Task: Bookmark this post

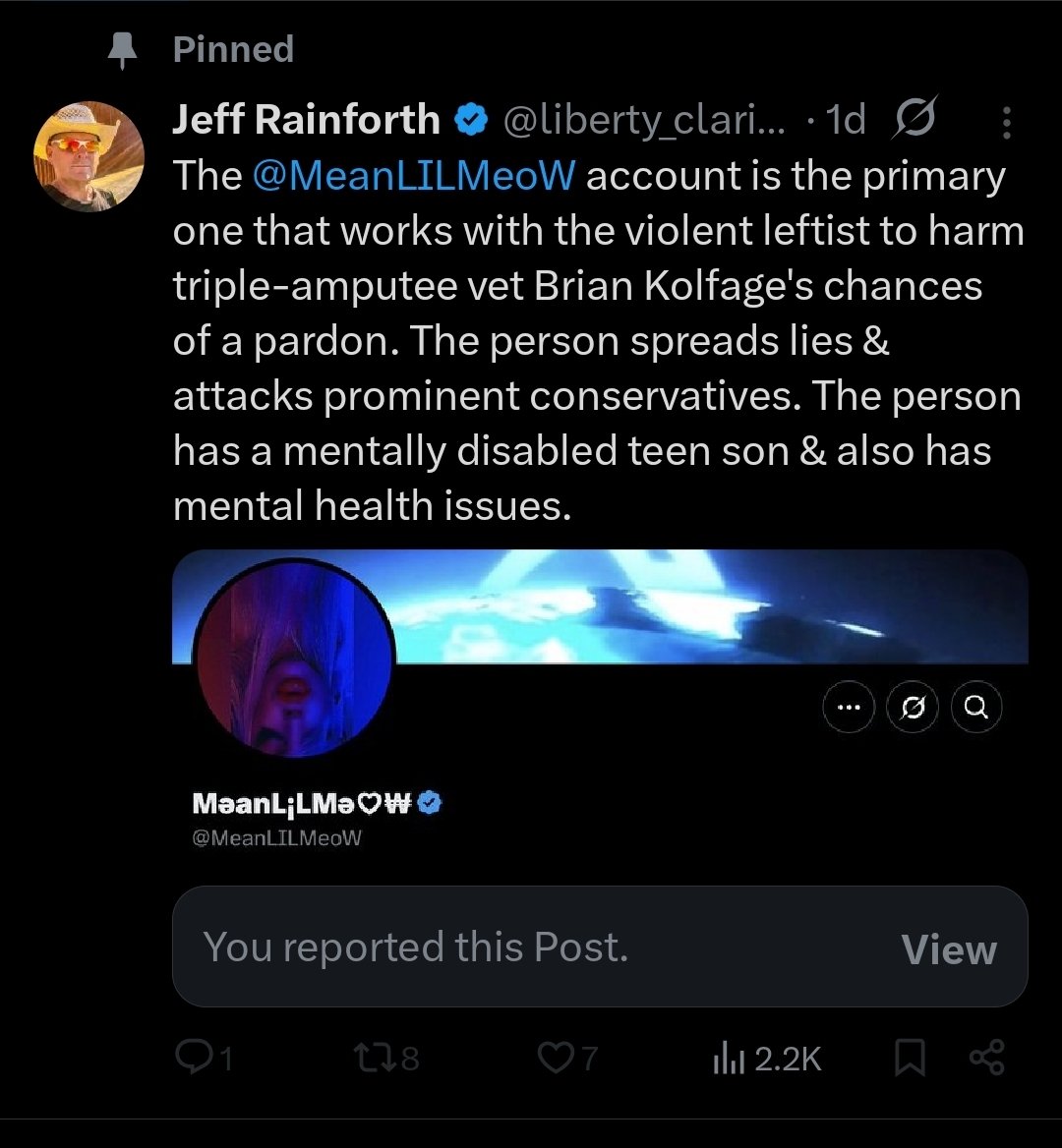Action: pos(910,1058)
